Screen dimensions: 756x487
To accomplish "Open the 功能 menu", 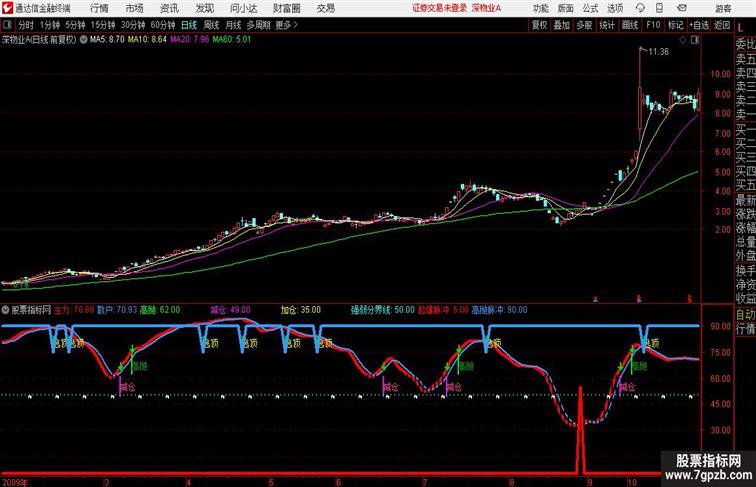I will click(x=541, y=8).
